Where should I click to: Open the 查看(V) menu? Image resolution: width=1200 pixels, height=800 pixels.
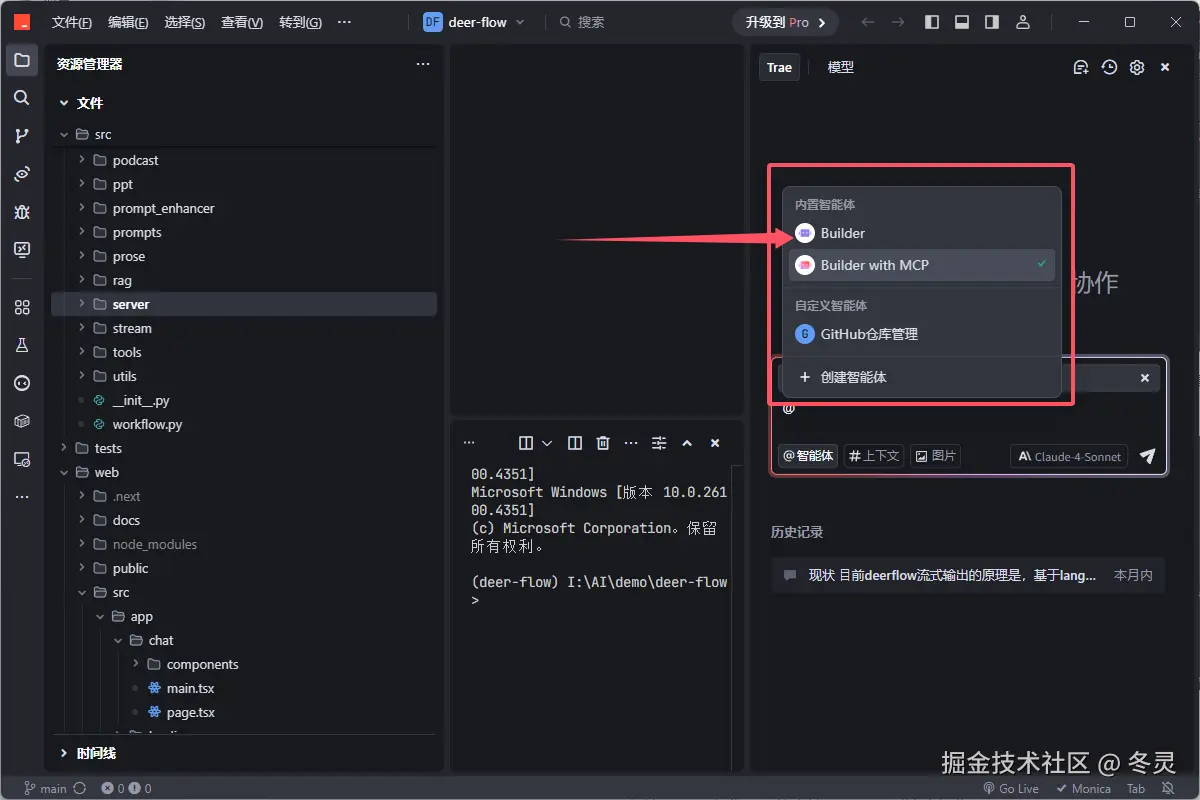pyautogui.click(x=242, y=22)
